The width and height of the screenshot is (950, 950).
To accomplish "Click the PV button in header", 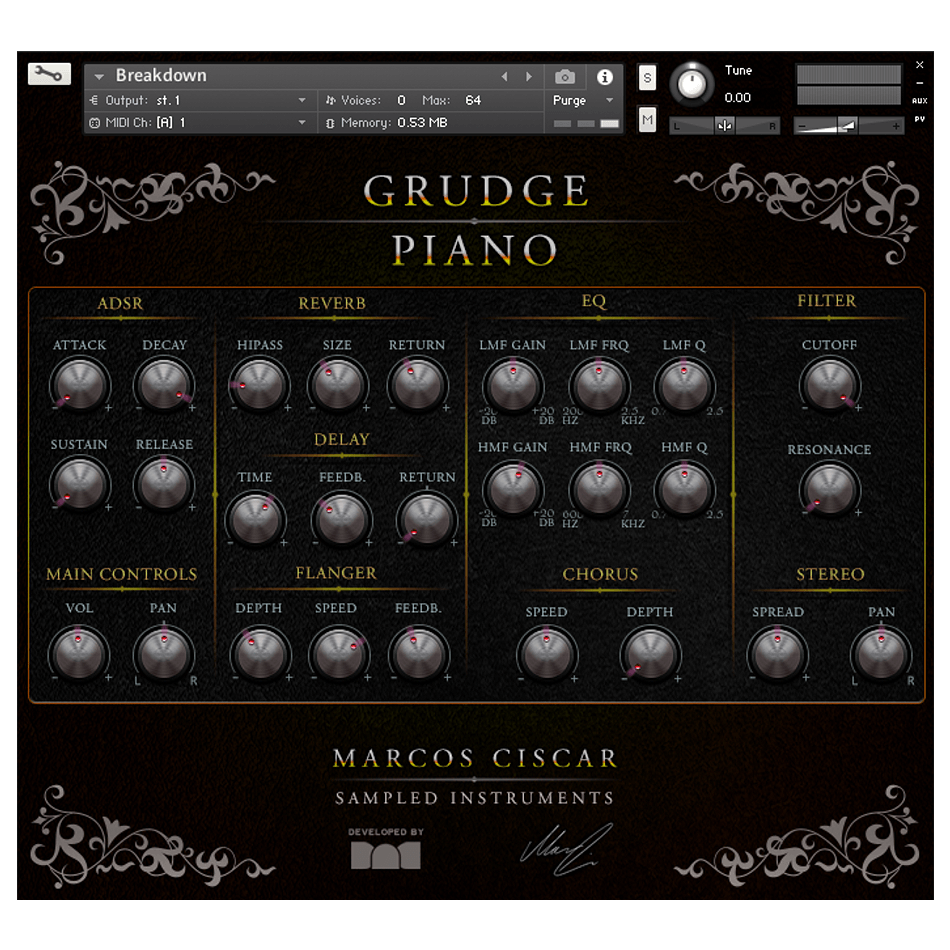I will pos(919,119).
